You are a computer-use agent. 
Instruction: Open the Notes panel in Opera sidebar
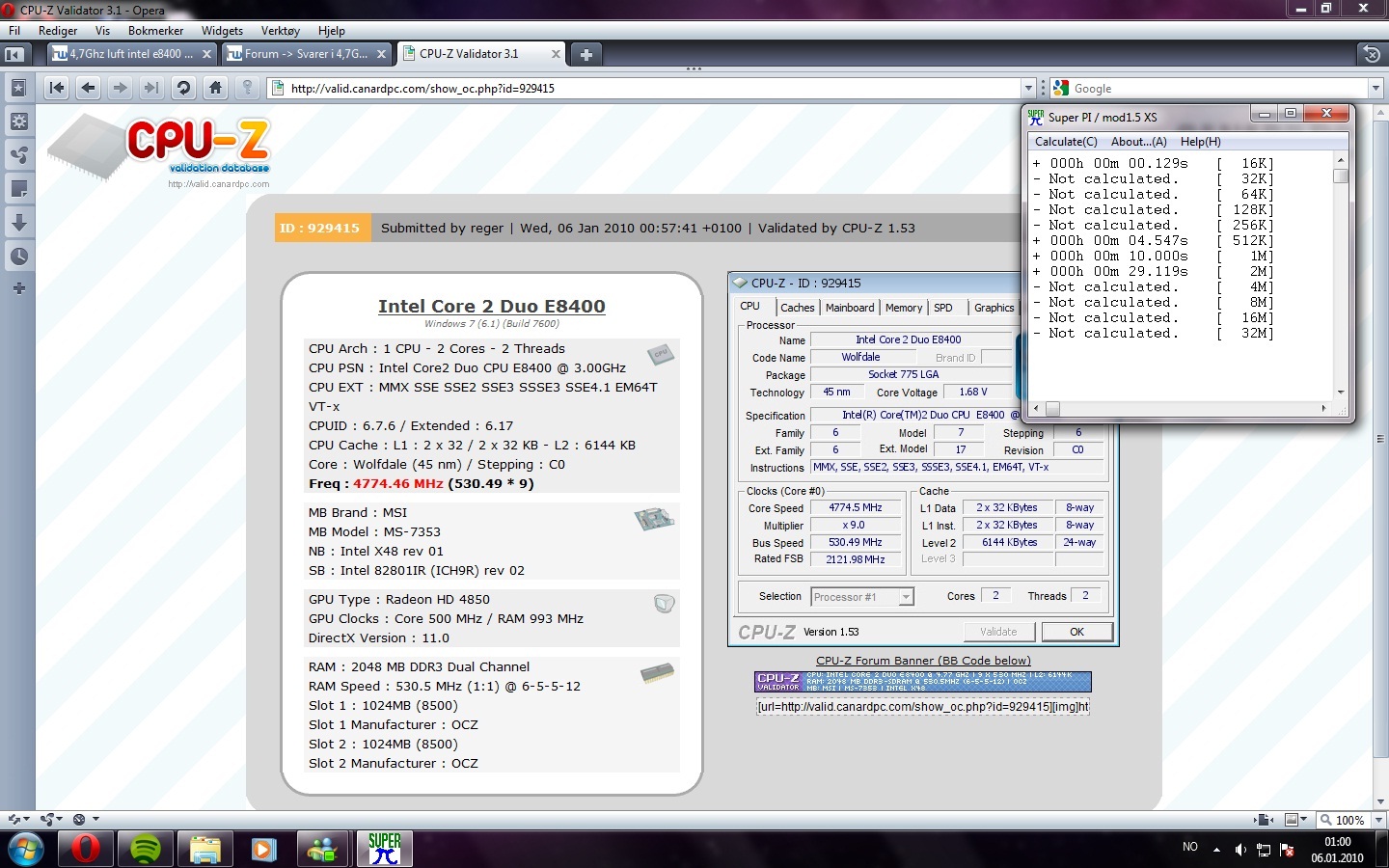[18, 189]
